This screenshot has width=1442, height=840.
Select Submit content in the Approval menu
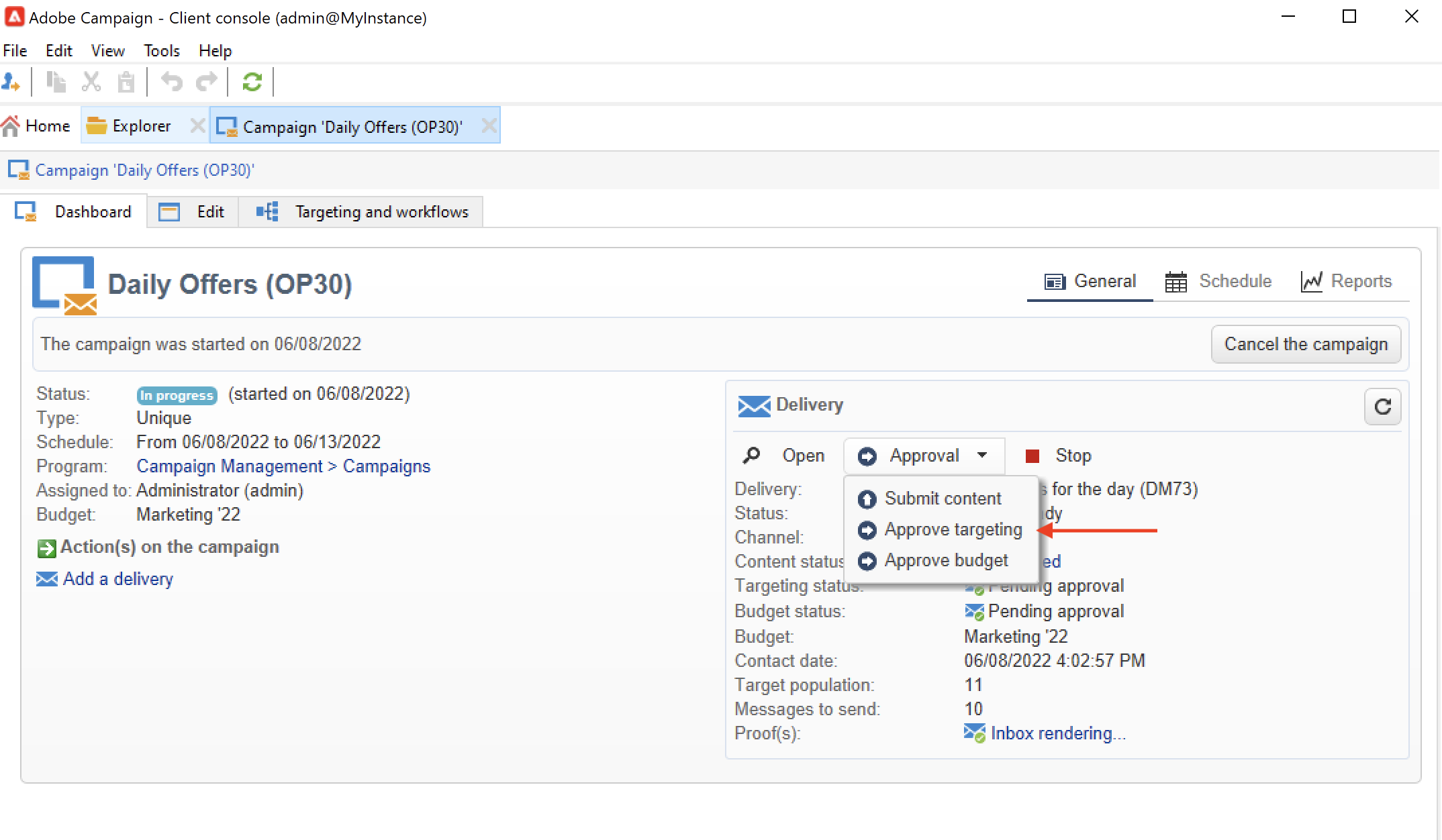942,498
